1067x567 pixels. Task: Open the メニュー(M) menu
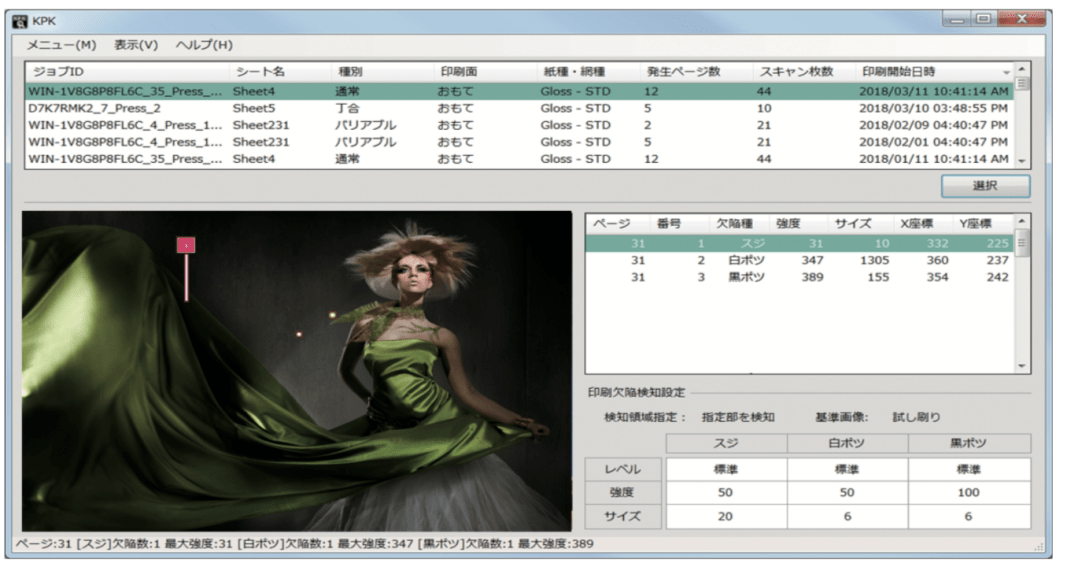61,45
